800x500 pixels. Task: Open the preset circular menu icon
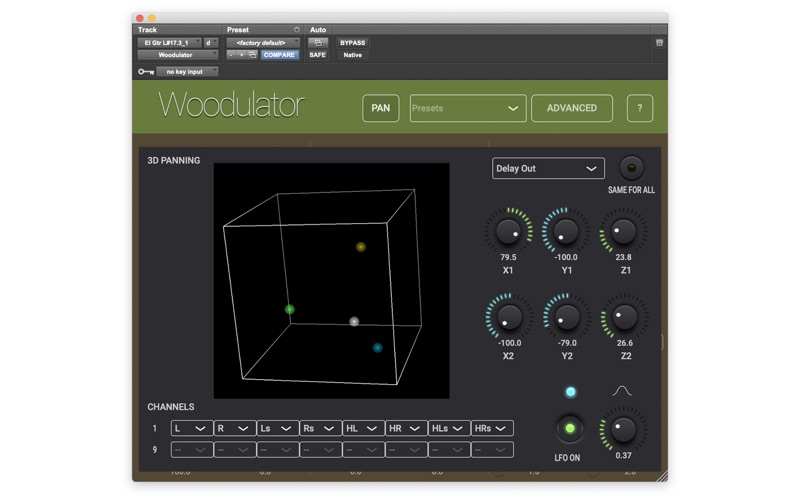[x=296, y=30]
